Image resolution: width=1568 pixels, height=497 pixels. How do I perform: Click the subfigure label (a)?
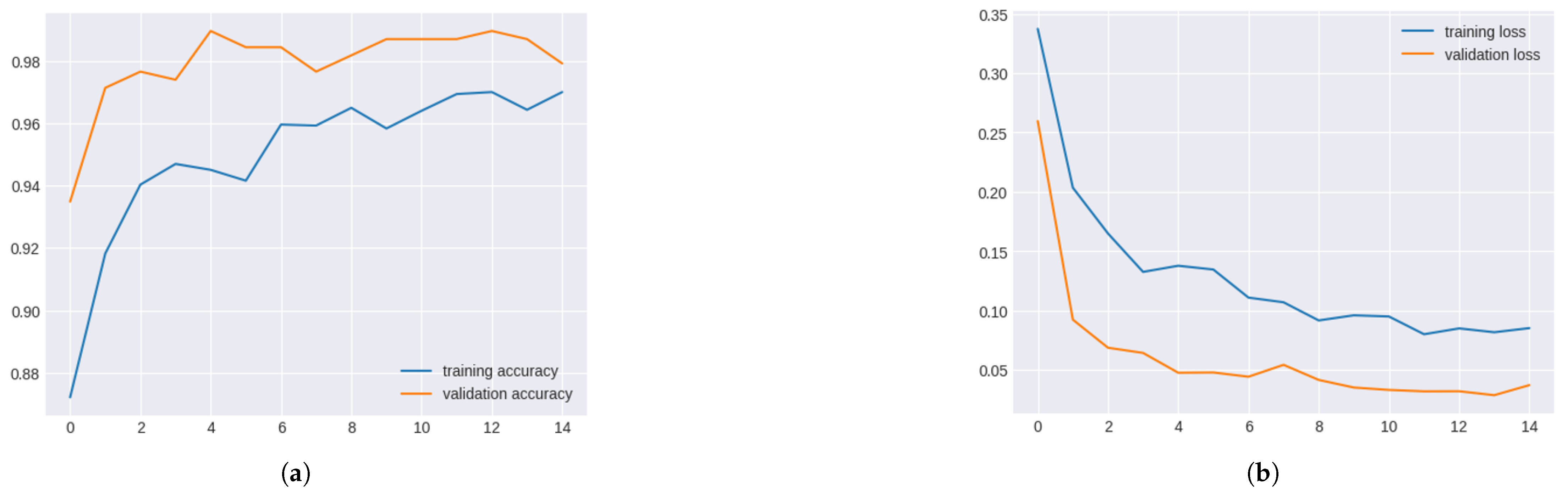pos(296,473)
